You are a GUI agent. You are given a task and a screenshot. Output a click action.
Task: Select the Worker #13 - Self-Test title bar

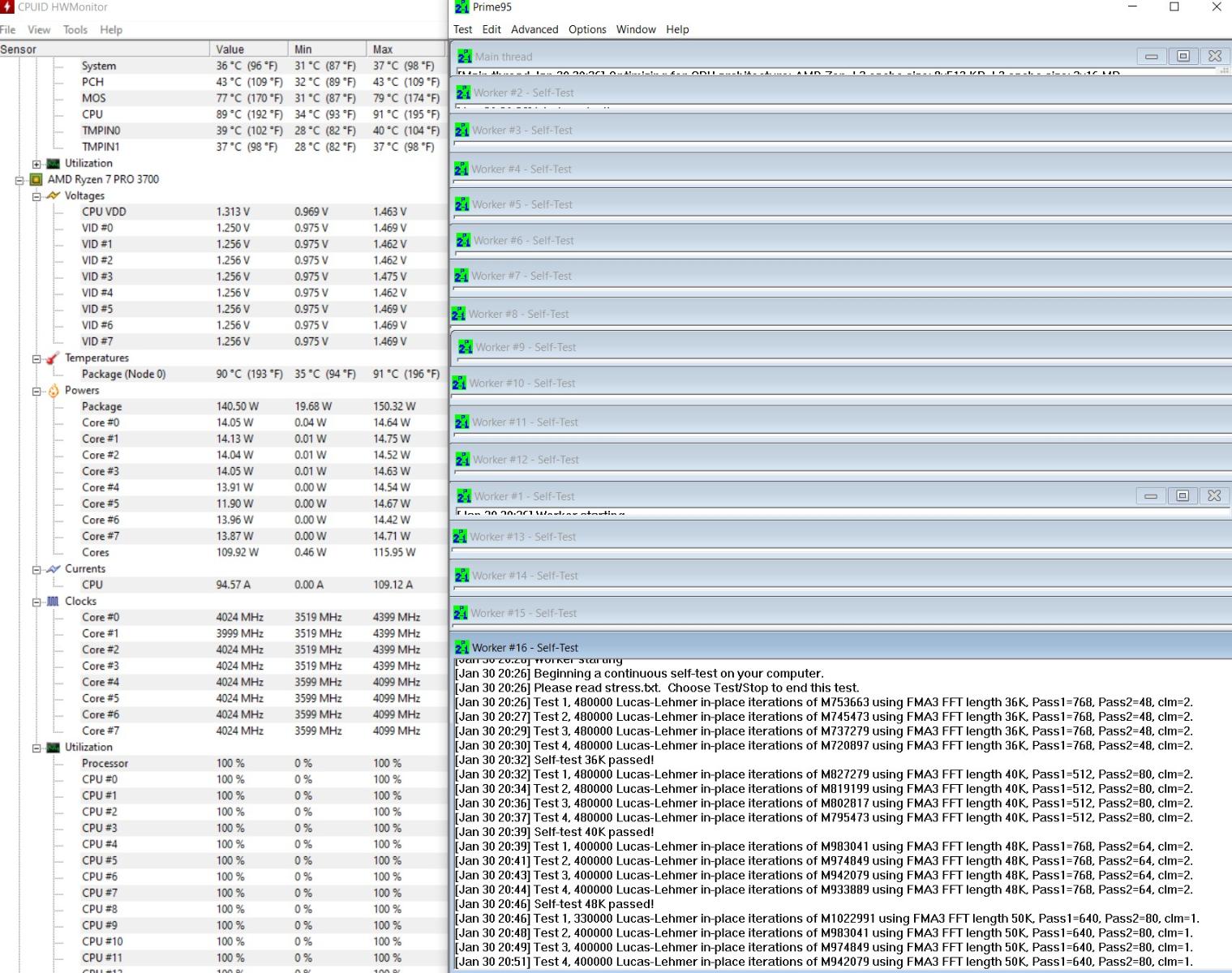click(841, 536)
